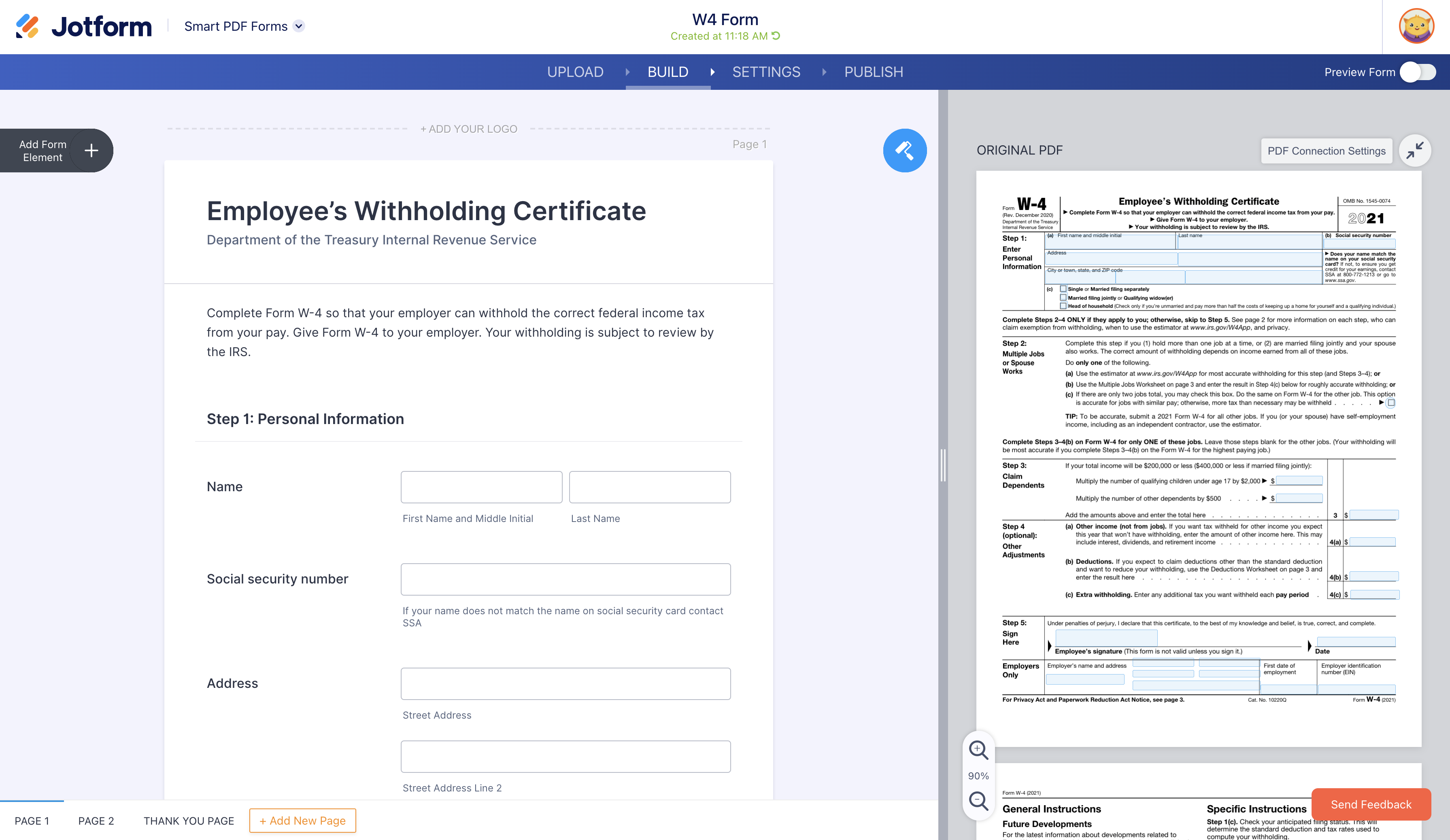The height and width of the screenshot is (840, 1450).
Task: Click the Add New Page button
Action: pyautogui.click(x=302, y=821)
